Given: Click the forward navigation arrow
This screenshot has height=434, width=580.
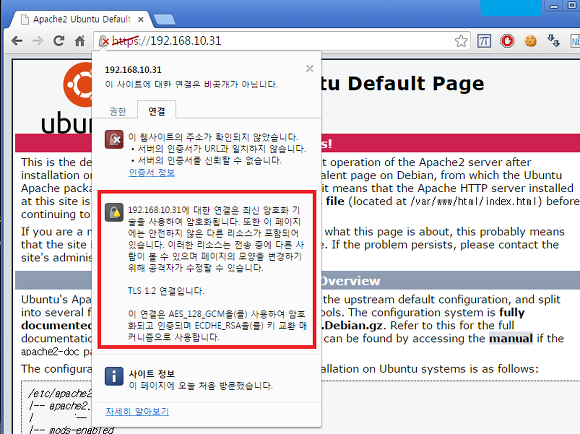Looking at the screenshot, I should (x=38, y=41).
